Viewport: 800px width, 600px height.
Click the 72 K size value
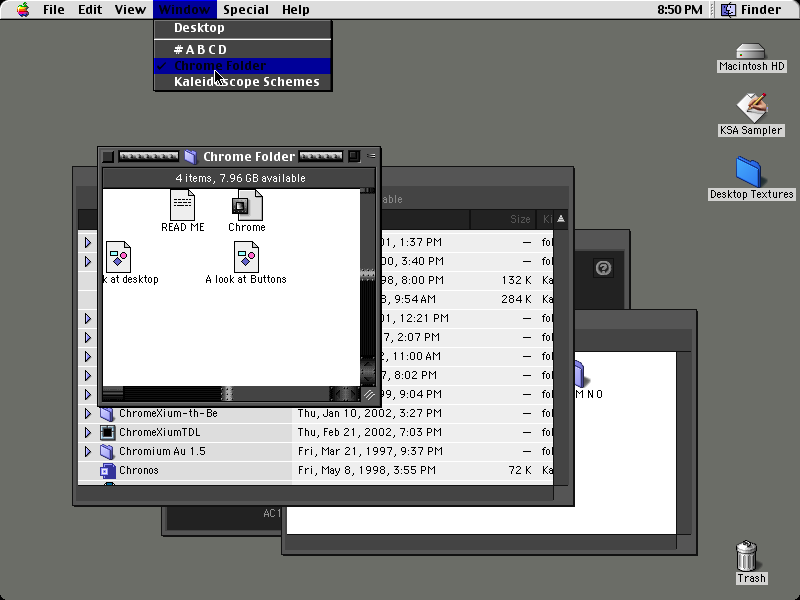tap(520, 470)
